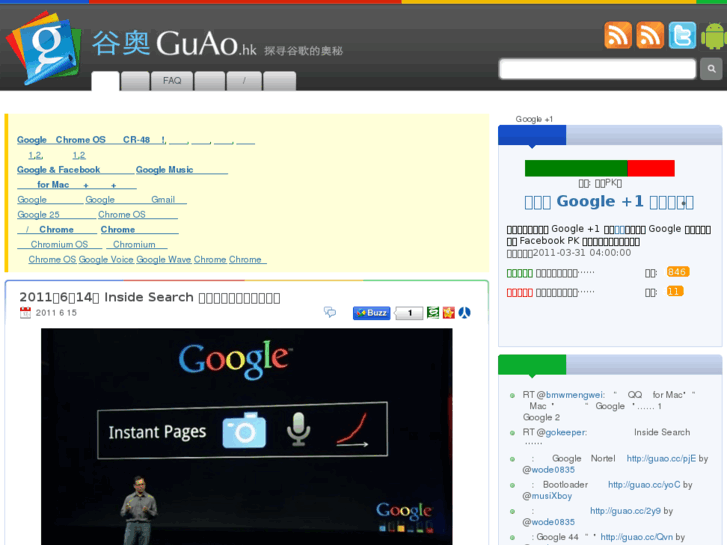Open the Twitter bird icon
The height and width of the screenshot is (545, 727).
(682, 35)
